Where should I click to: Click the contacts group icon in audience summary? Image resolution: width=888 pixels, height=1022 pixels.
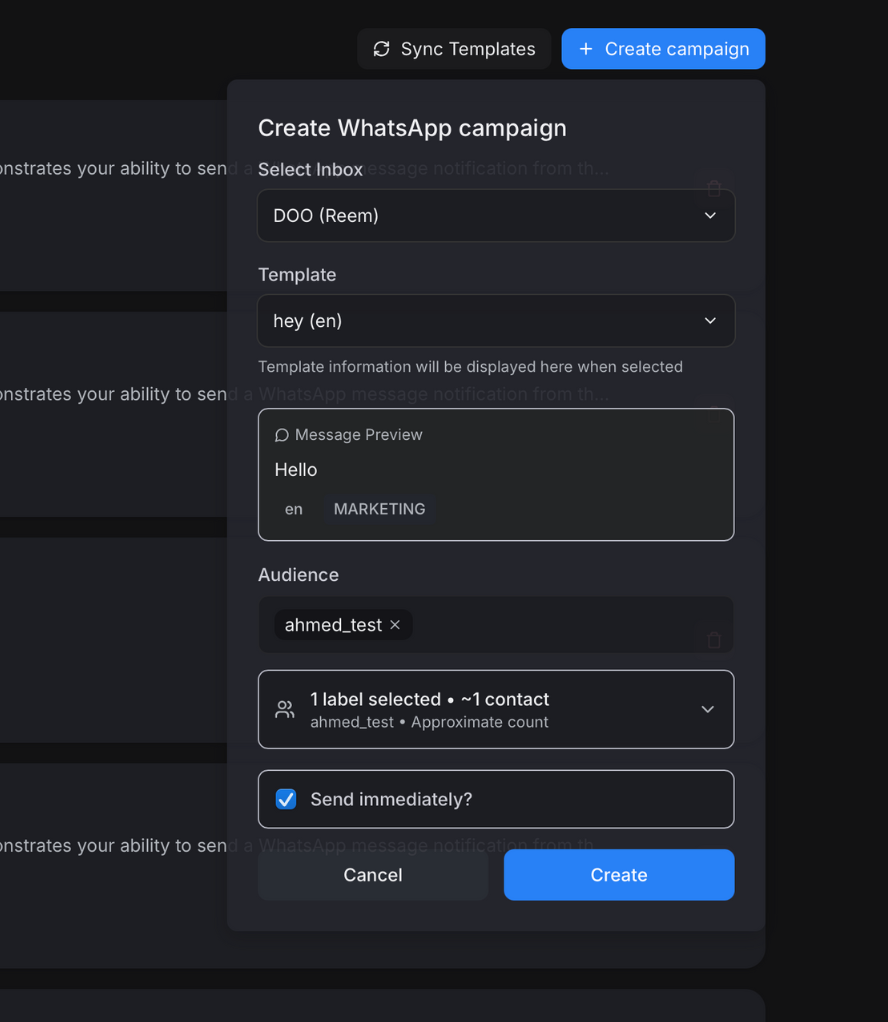tap(285, 709)
